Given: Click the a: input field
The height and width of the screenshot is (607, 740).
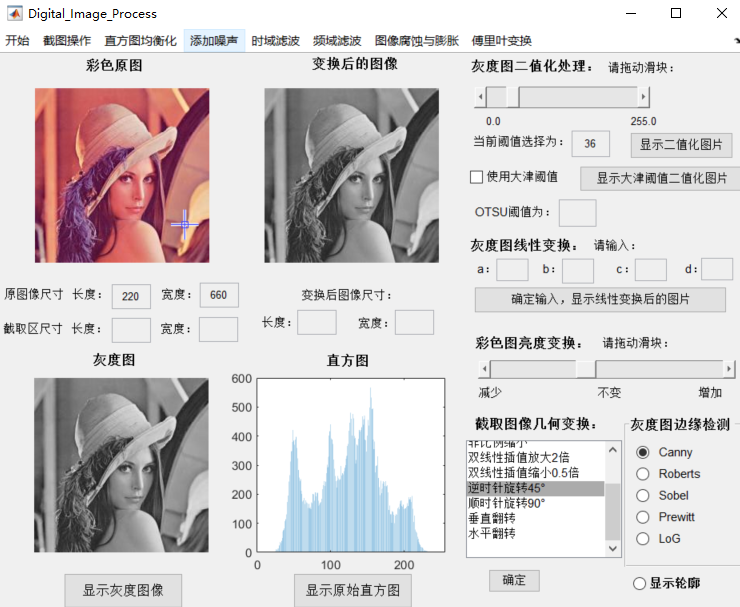Looking at the screenshot, I should click(x=512, y=270).
